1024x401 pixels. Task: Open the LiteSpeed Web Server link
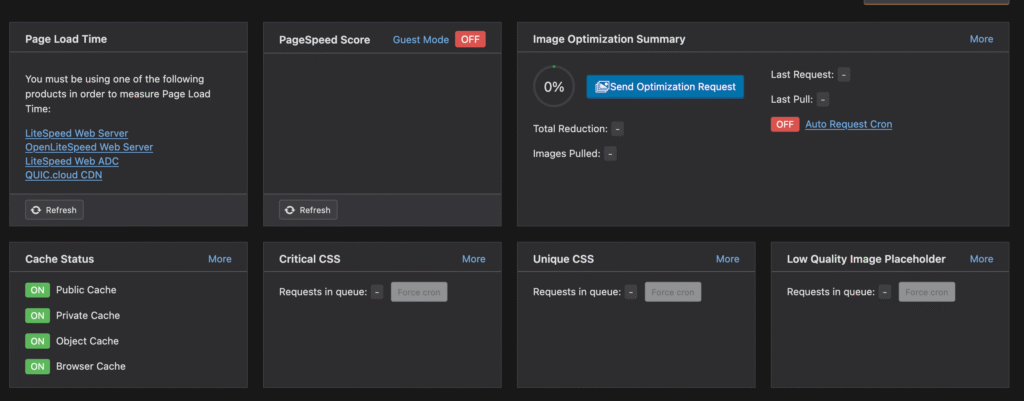click(76, 133)
